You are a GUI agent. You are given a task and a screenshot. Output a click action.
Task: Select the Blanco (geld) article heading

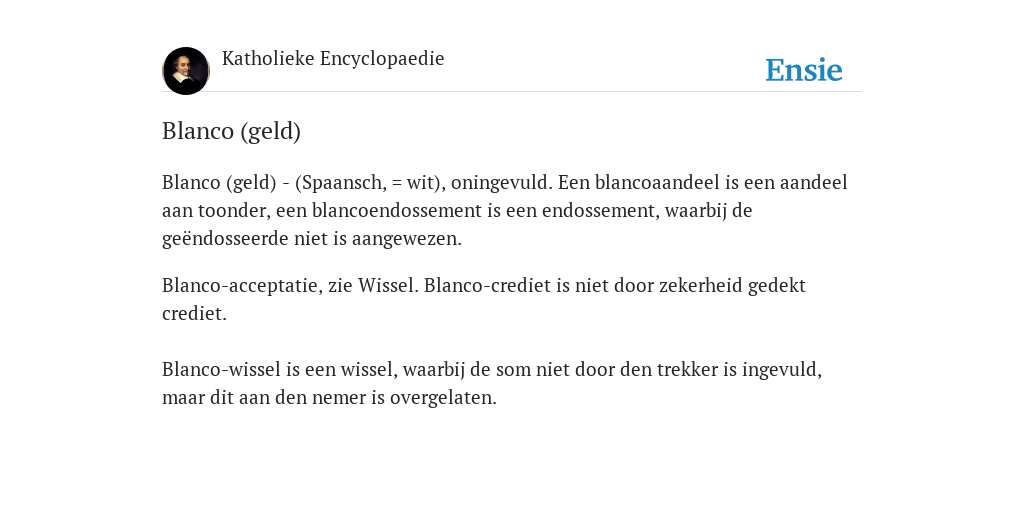coord(231,131)
